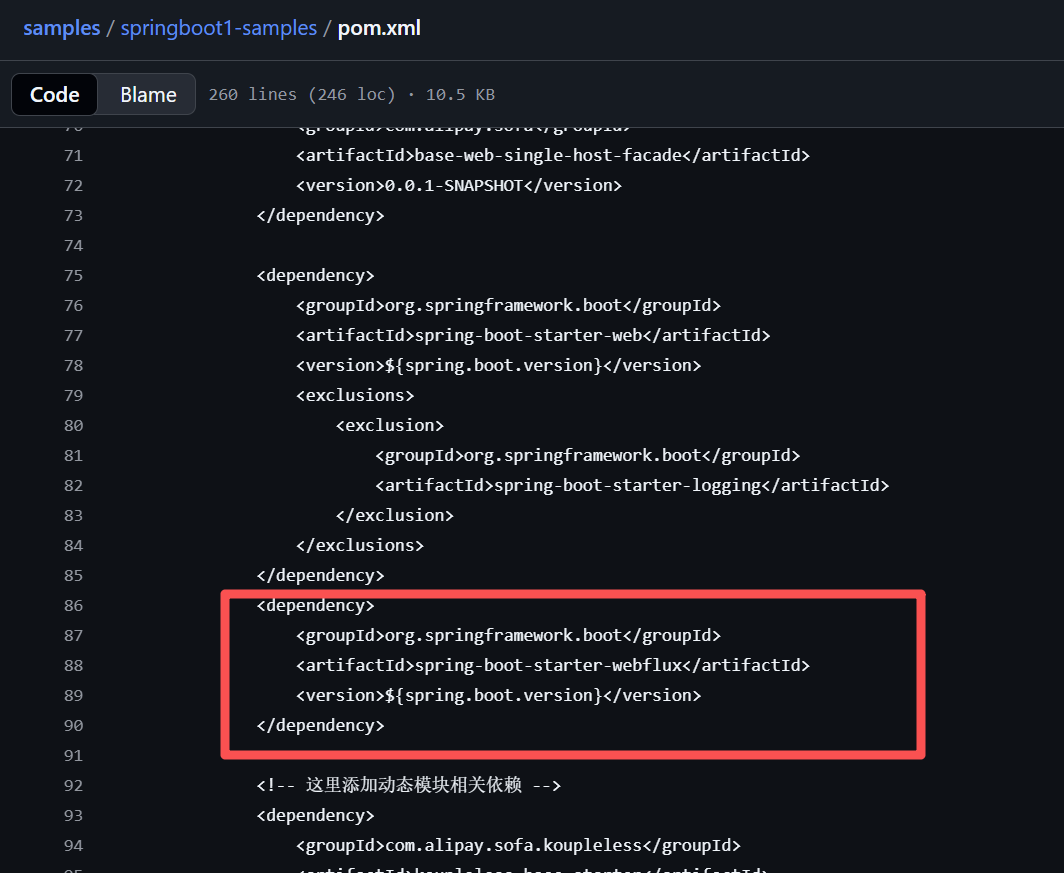Viewport: 1064px width, 873px height.
Task: Click line number 71
Action: (73, 155)
